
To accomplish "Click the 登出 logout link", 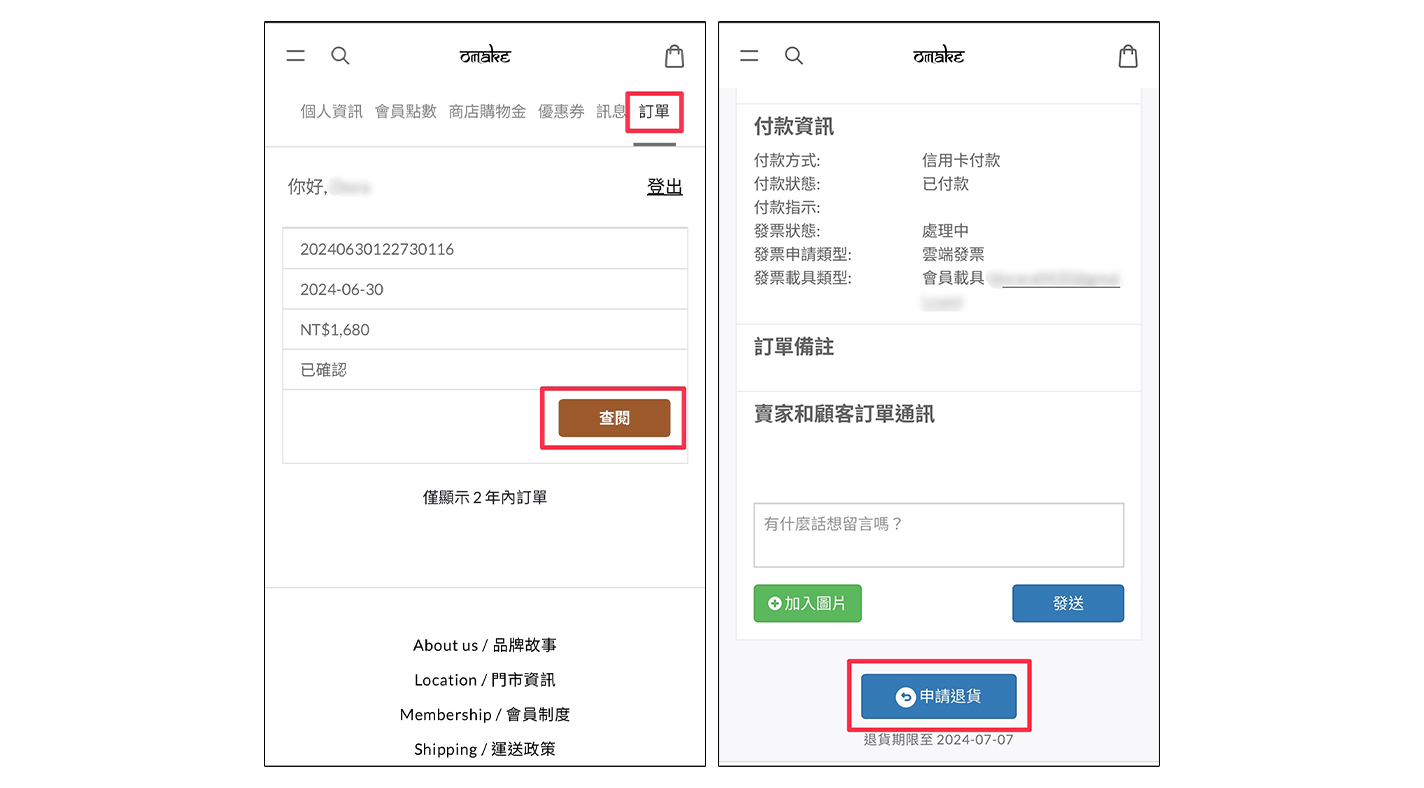I will [665, 187].
